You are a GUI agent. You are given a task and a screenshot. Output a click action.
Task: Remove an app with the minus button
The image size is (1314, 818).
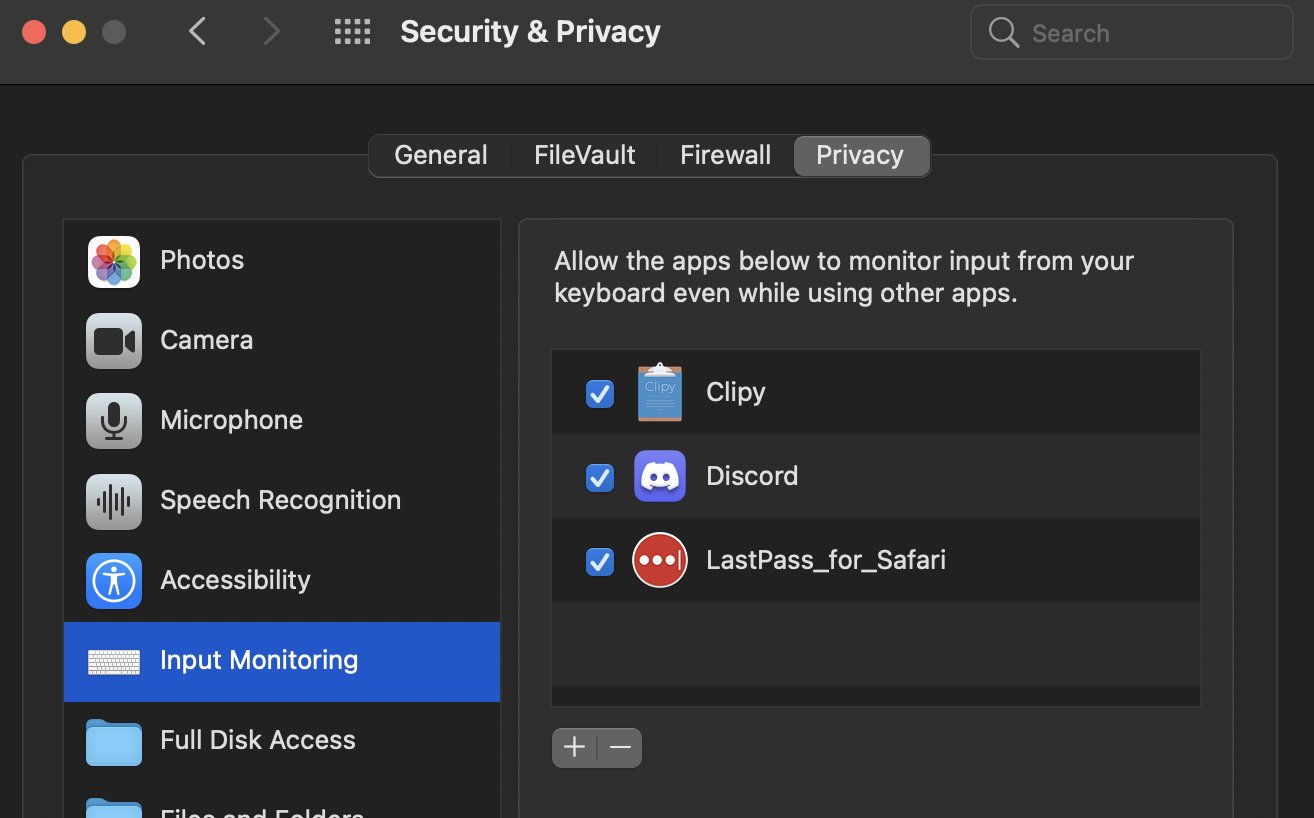click(x=620, y=747)
